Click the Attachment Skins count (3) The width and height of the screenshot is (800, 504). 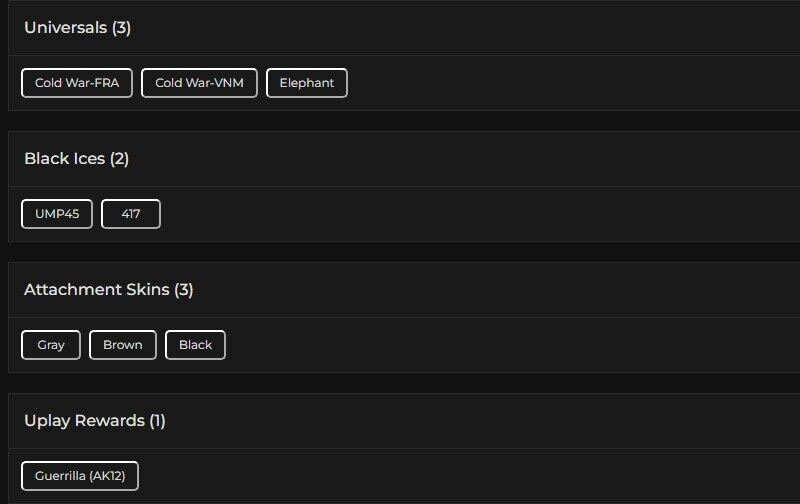184,290
